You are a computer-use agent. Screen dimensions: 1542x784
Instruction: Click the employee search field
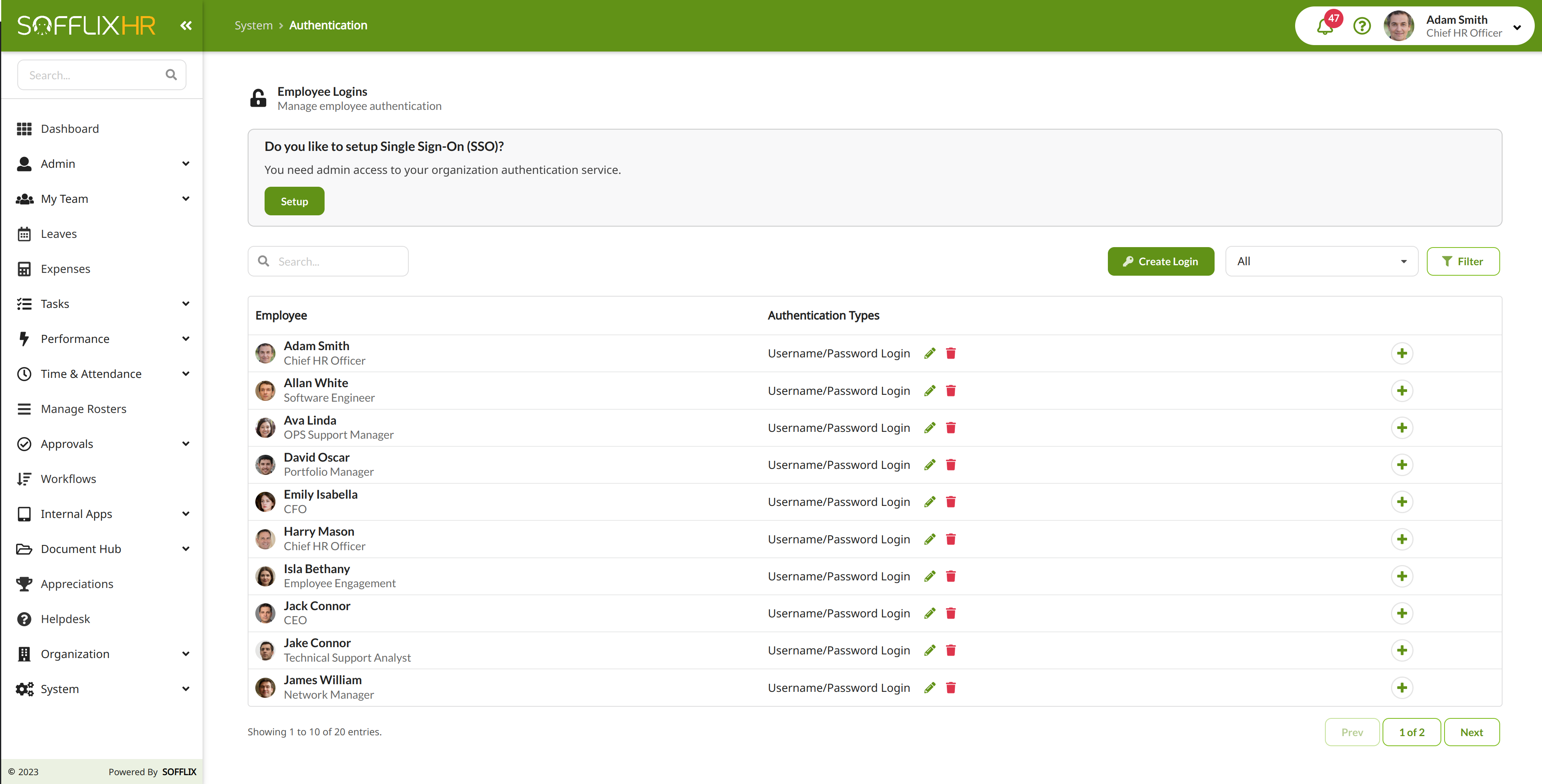pos(328,261)
